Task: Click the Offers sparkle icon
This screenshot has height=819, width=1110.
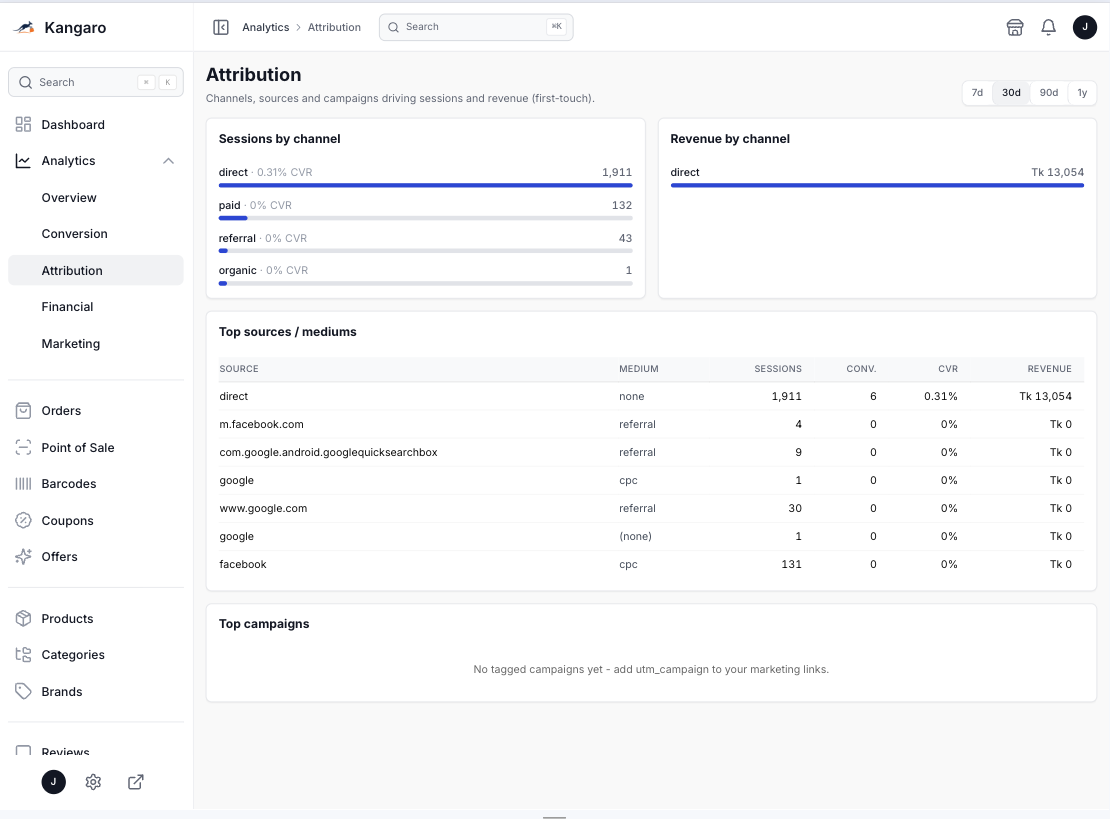Action: tap(23, 556)
